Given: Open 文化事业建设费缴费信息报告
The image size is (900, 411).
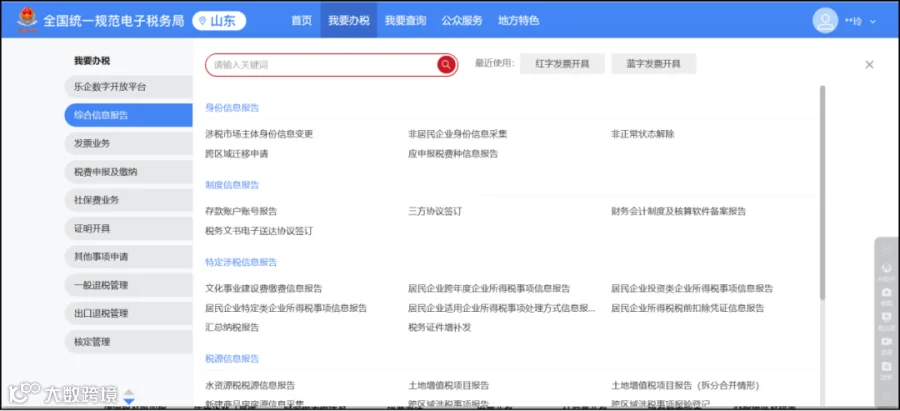Looking at the screenshot, I should [x=263, y=288].
